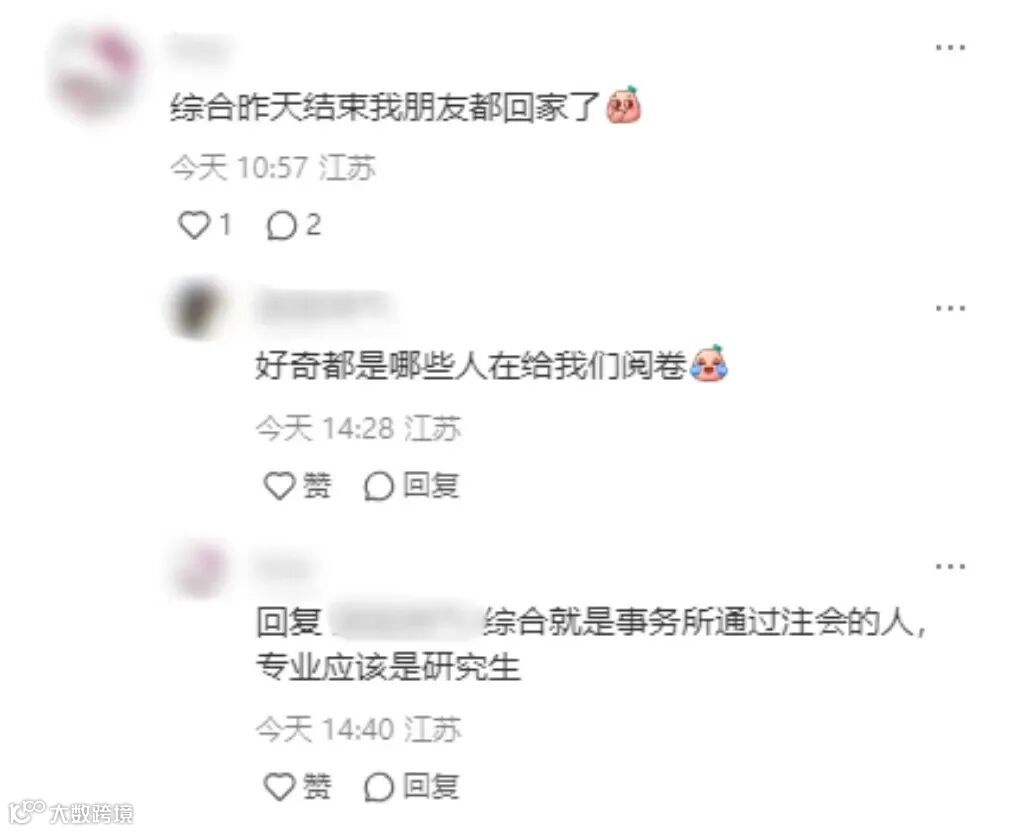The image size is (1024, 832).
Task: Open three-dot menu on the 14:28 reply
Action: coord(950,308)
